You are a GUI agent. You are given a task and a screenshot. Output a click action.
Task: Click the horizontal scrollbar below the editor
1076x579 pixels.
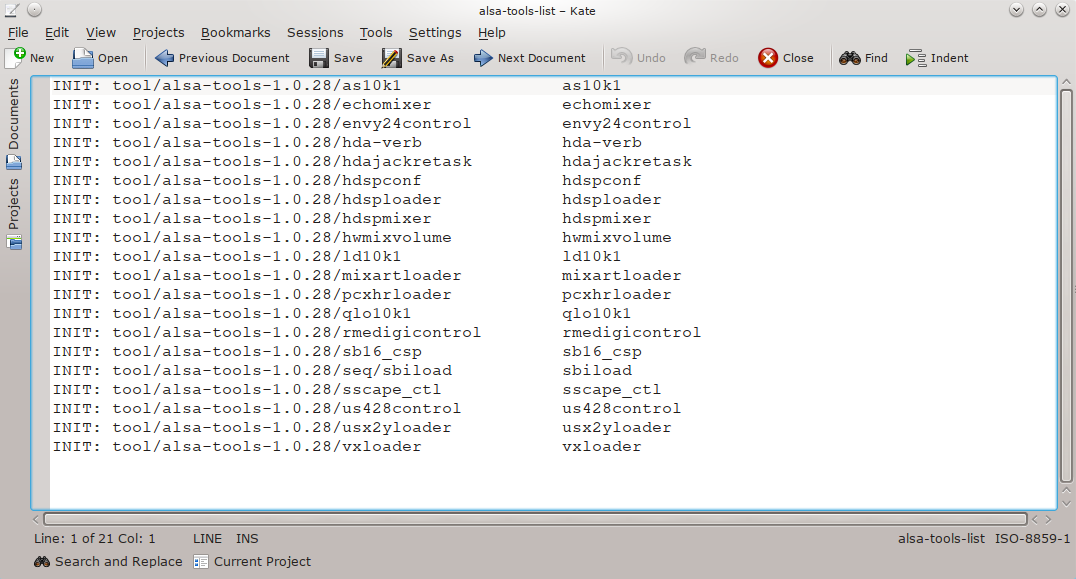click(535, 519)
